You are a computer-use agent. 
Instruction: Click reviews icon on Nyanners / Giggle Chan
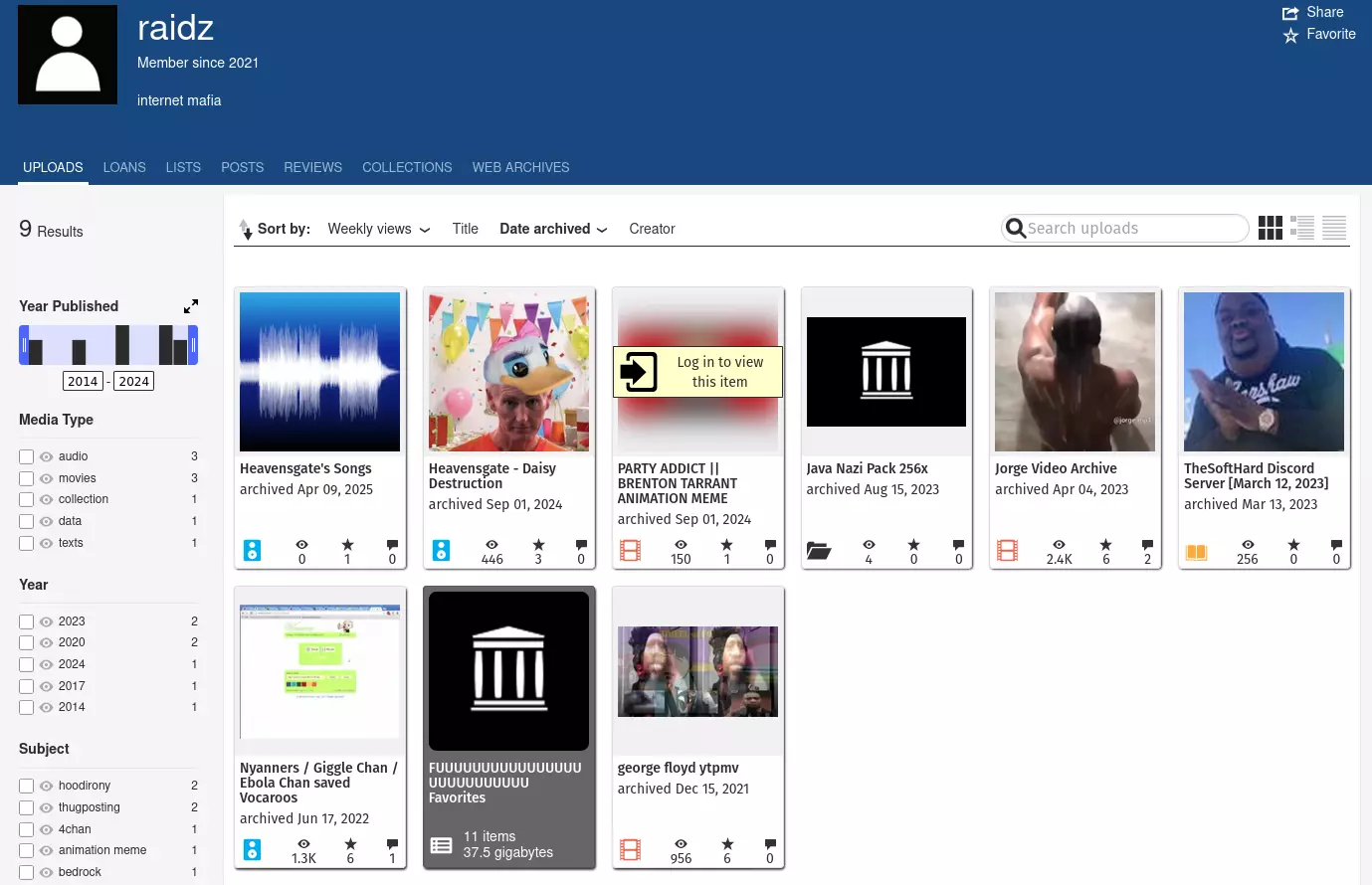point(392,844)
